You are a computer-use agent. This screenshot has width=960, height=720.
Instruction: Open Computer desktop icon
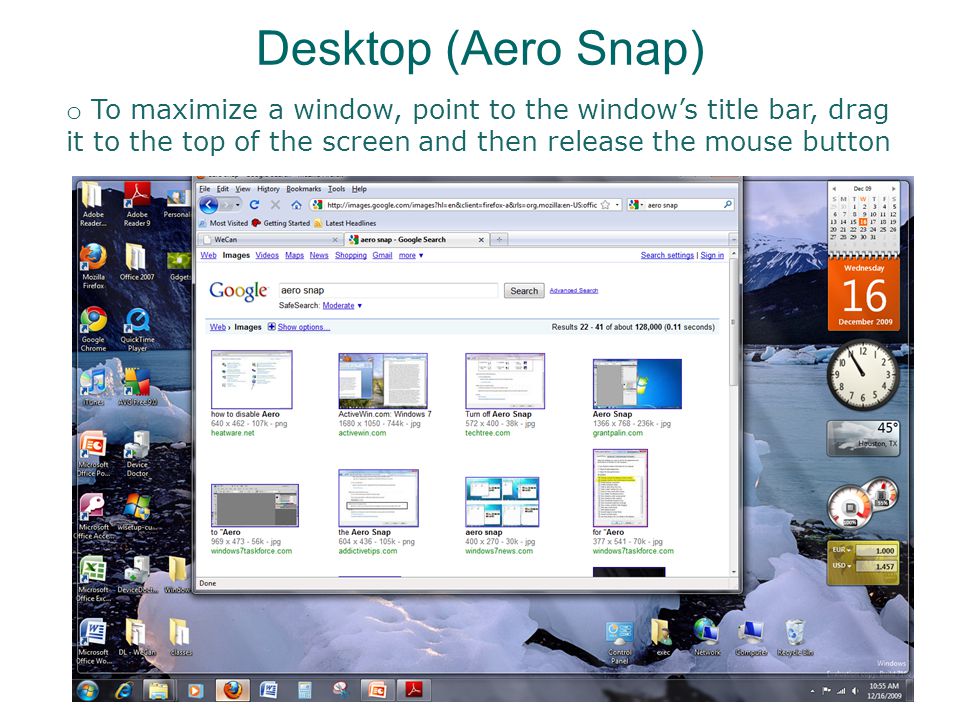pyautogui.click(x=751, y=638)
